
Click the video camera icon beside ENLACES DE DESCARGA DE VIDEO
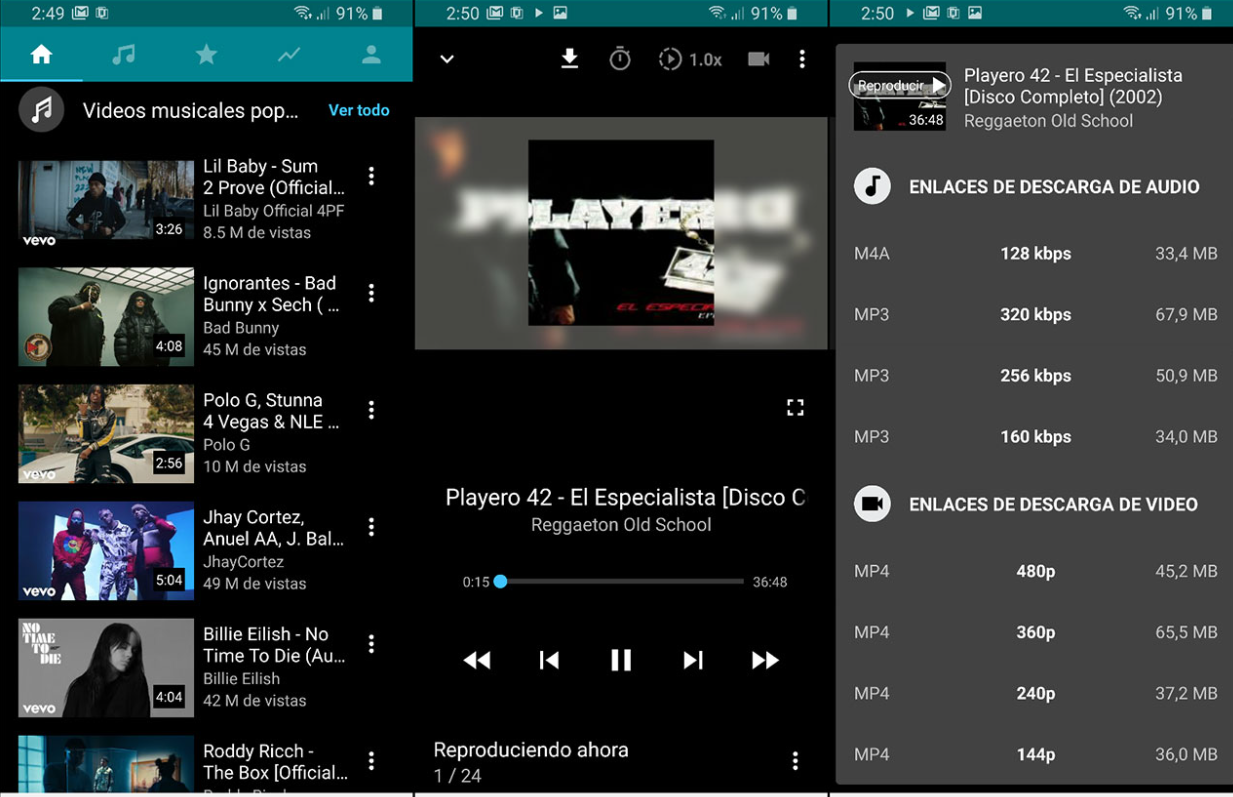click(x=872, y=504)
